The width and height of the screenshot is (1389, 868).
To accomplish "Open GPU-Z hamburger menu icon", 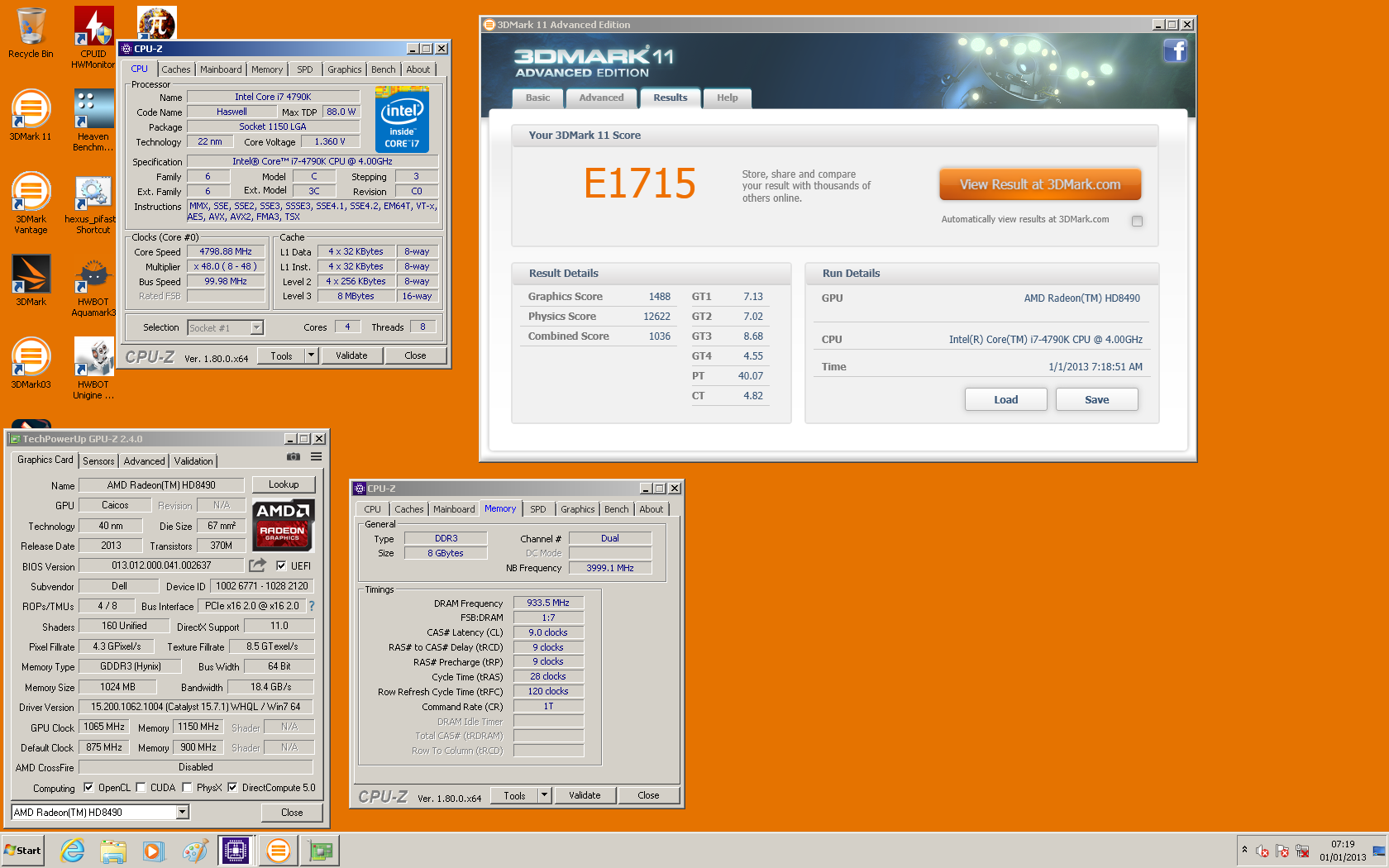I will [x=316, y=456].
